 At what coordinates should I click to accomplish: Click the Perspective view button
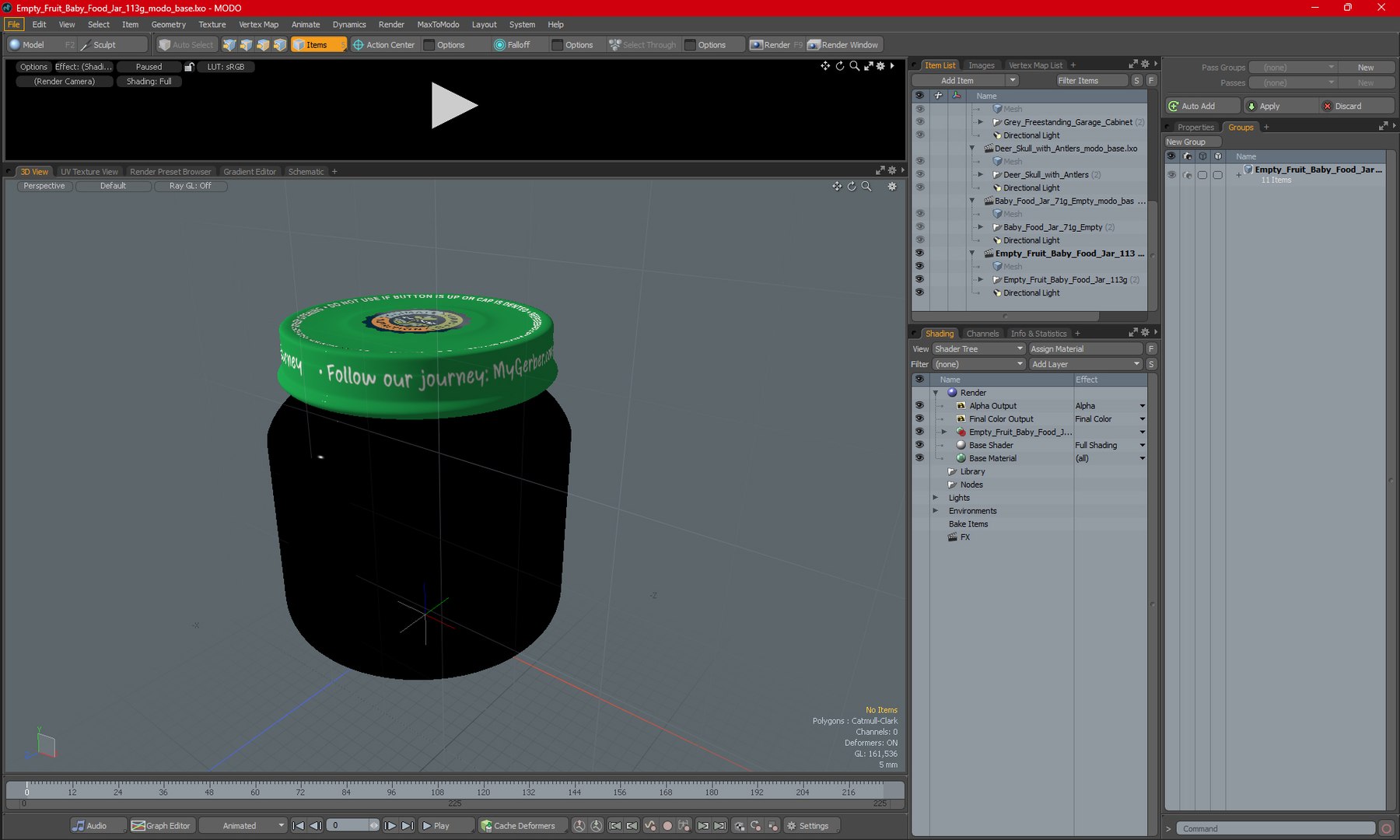44,187
